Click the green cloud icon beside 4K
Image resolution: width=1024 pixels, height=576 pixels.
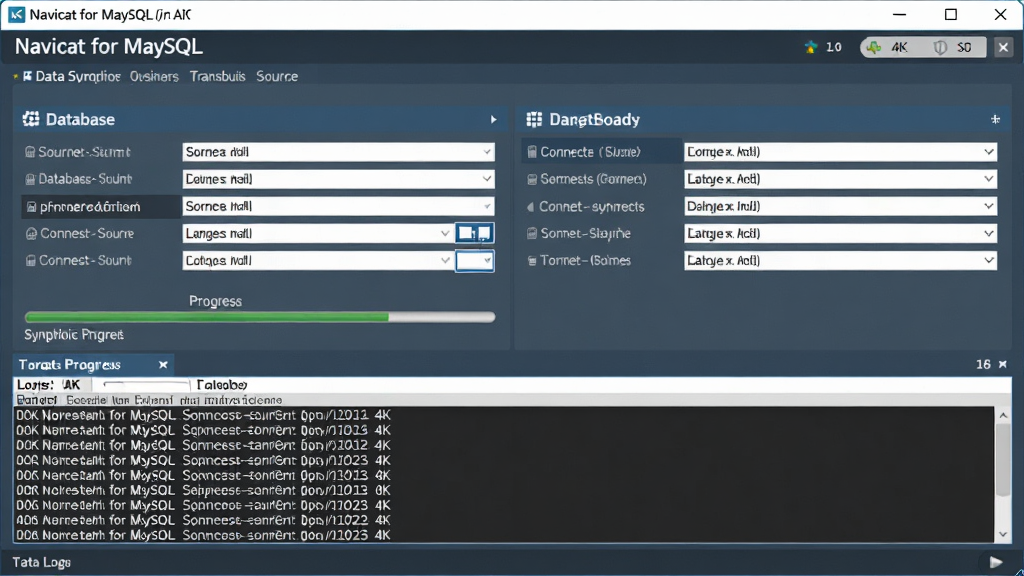874,47
